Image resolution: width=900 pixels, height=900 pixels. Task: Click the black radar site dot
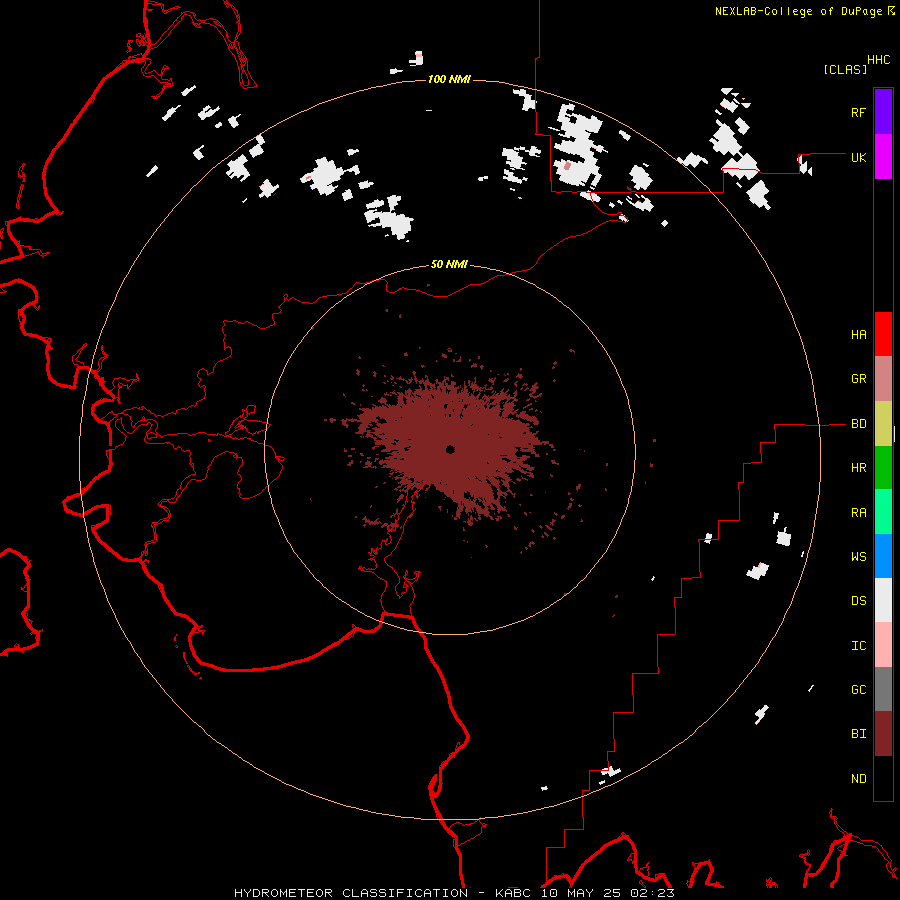point(450,449)
